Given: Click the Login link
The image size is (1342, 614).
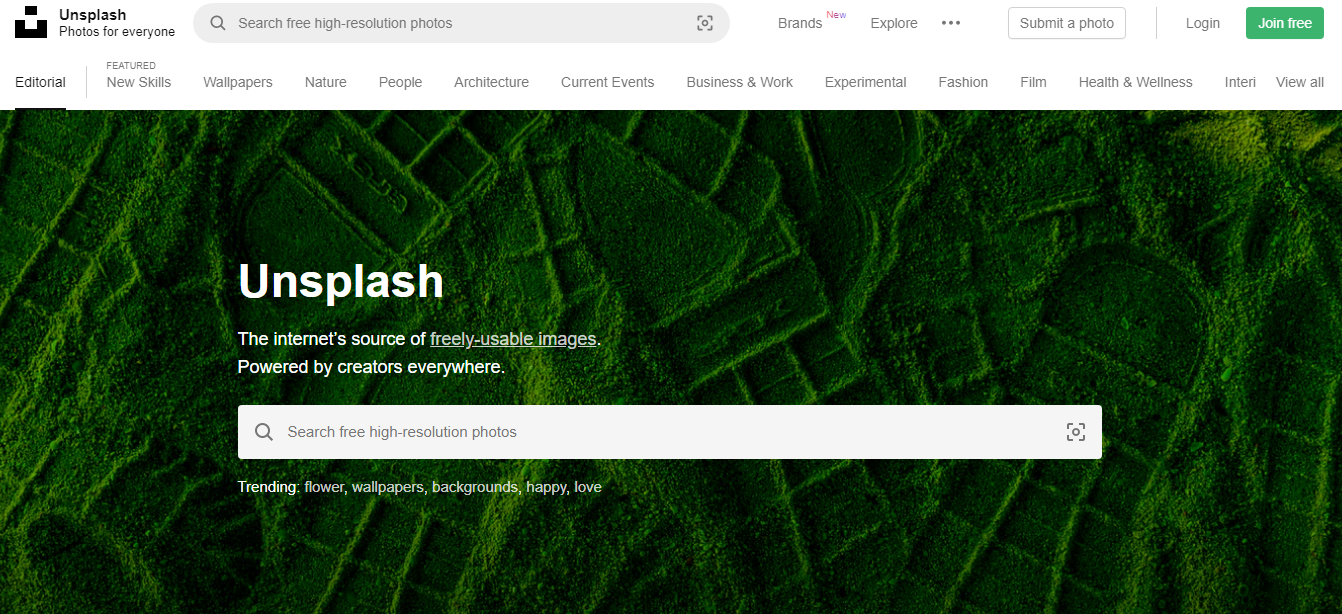Looking at the screenshot, I should coord(1203,23).
